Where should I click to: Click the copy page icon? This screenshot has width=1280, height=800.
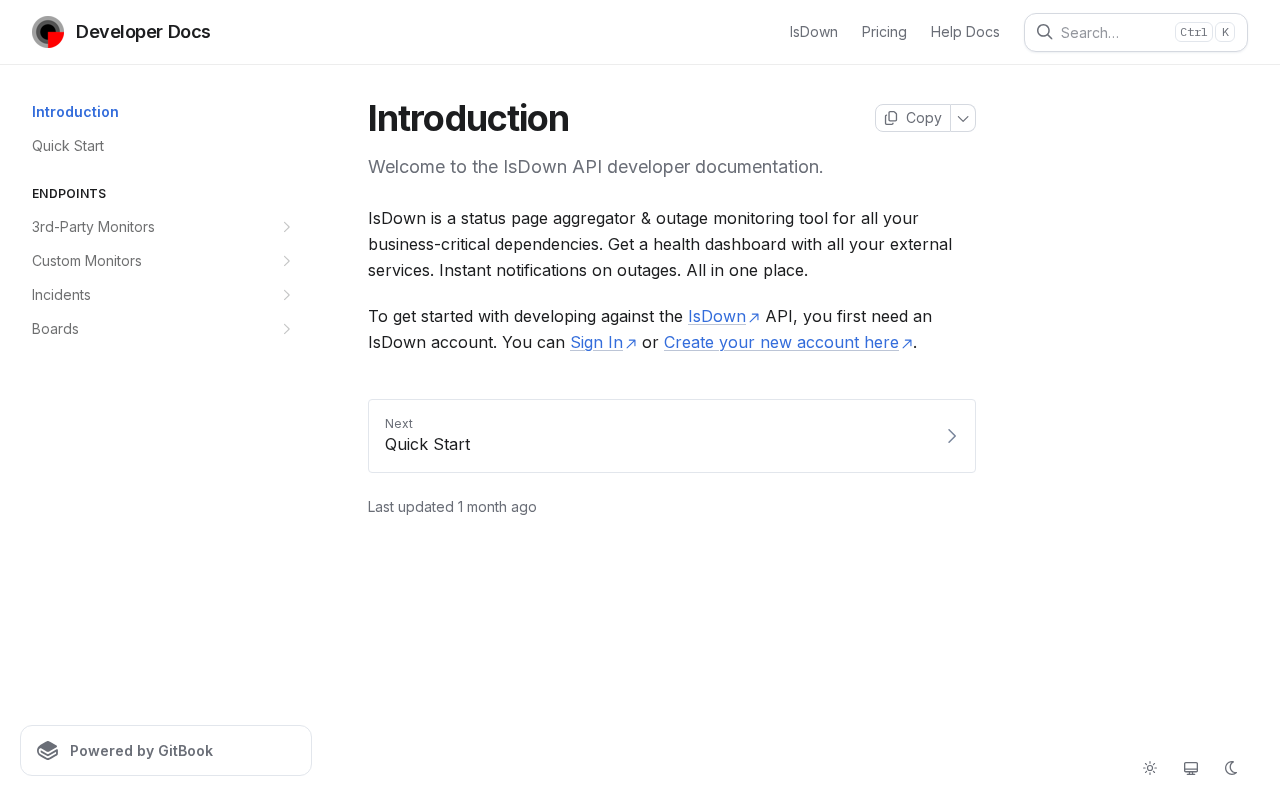tap(891, 118)
